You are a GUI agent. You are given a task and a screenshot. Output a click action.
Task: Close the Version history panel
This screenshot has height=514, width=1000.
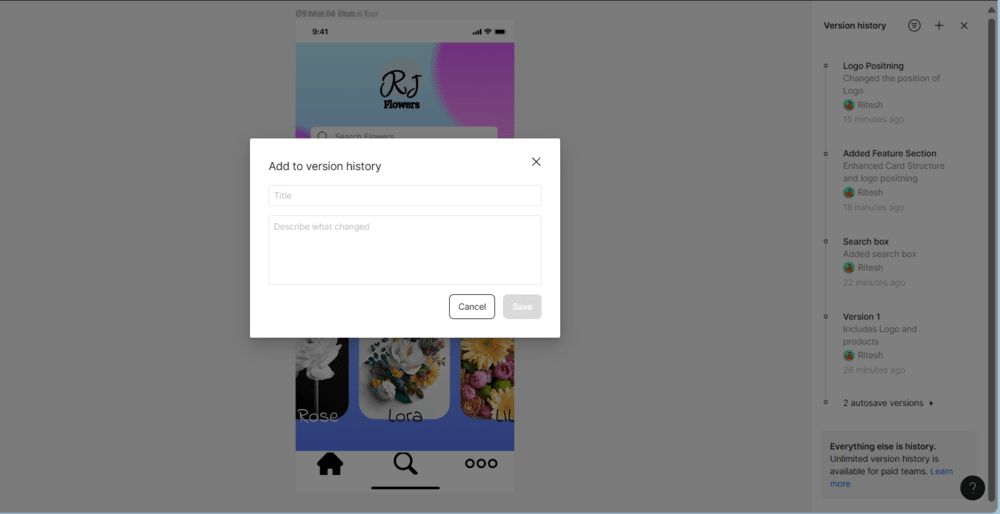964,26
